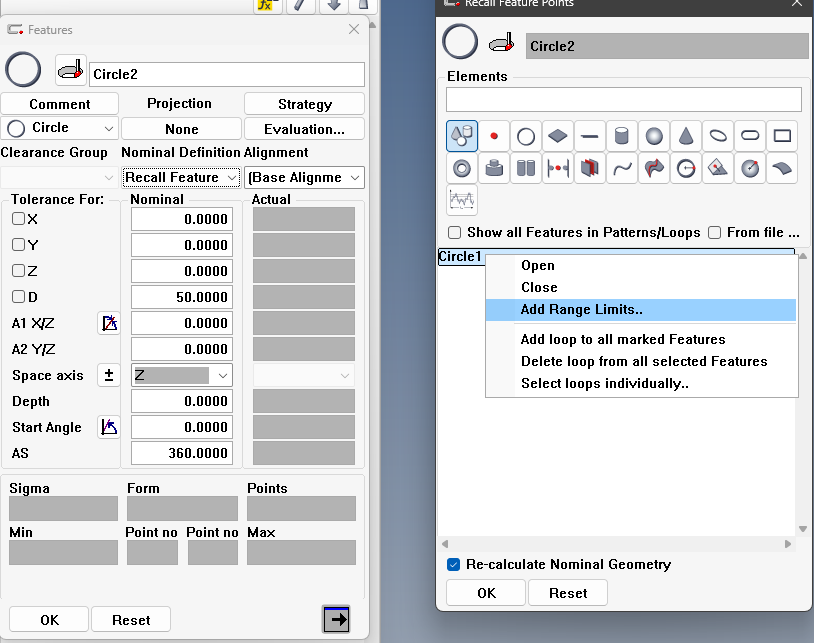Click the D nominal value field
Screen dimensions: 814x643
tap(182, 297)
